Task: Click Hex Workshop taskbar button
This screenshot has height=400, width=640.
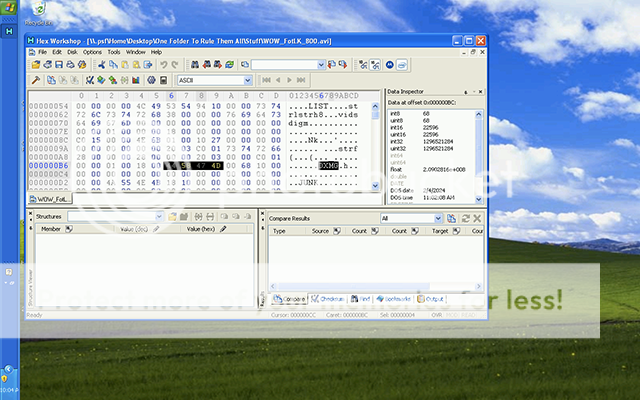Action: (x=9, y=31)
